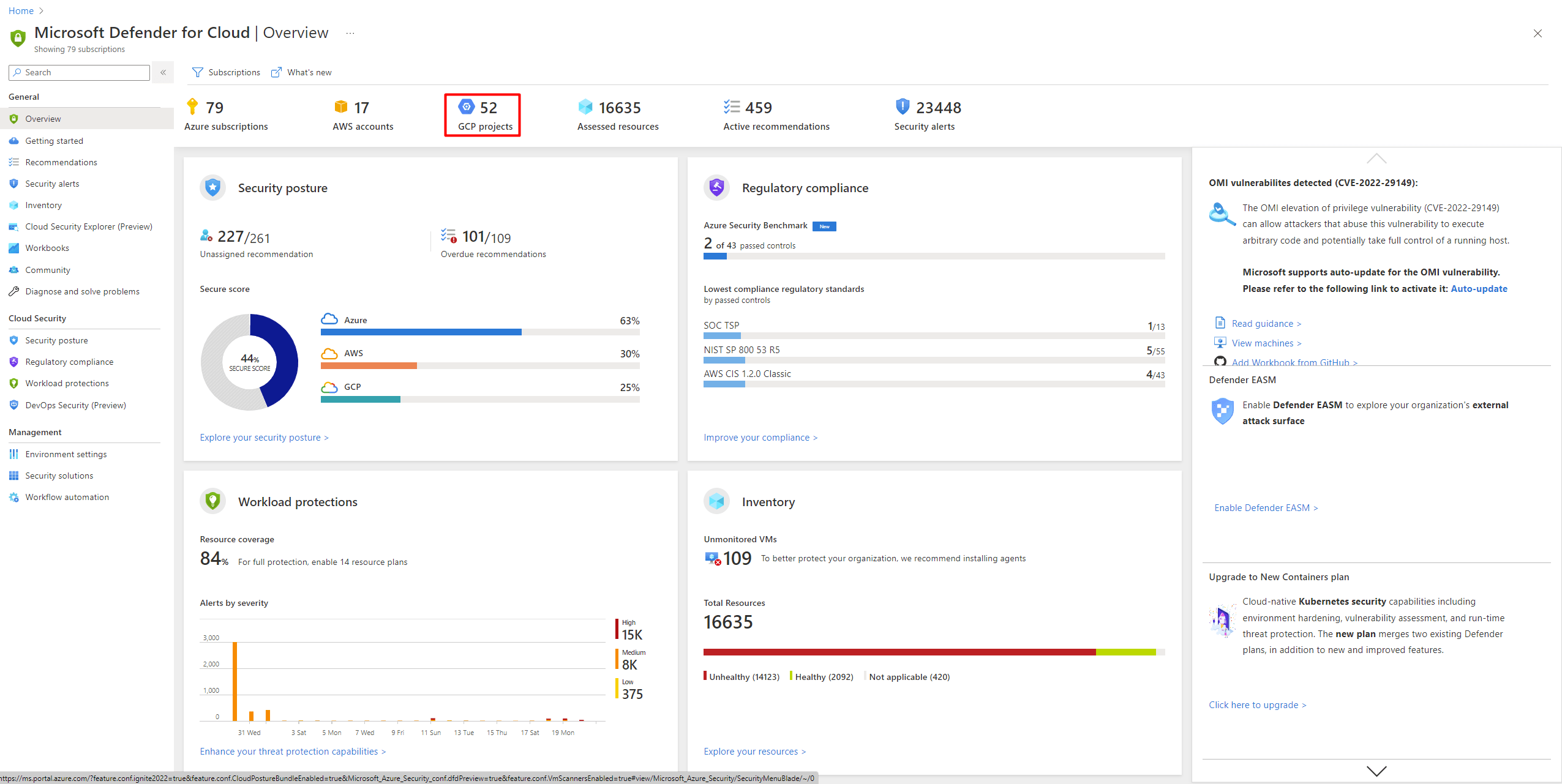Open the 52 GCP projects summary
This screenshot has height=784, width=1562.
[x=482, y=115]
